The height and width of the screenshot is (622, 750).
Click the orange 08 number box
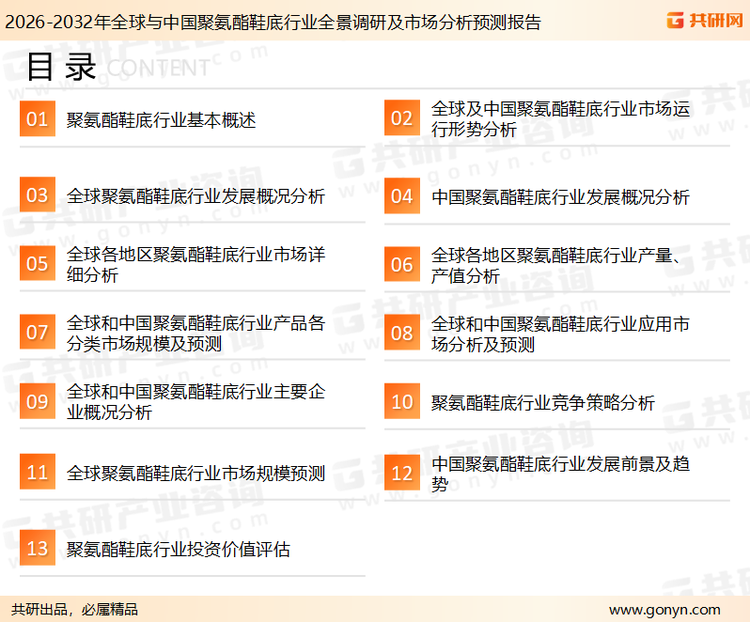(x=402, y=333)
